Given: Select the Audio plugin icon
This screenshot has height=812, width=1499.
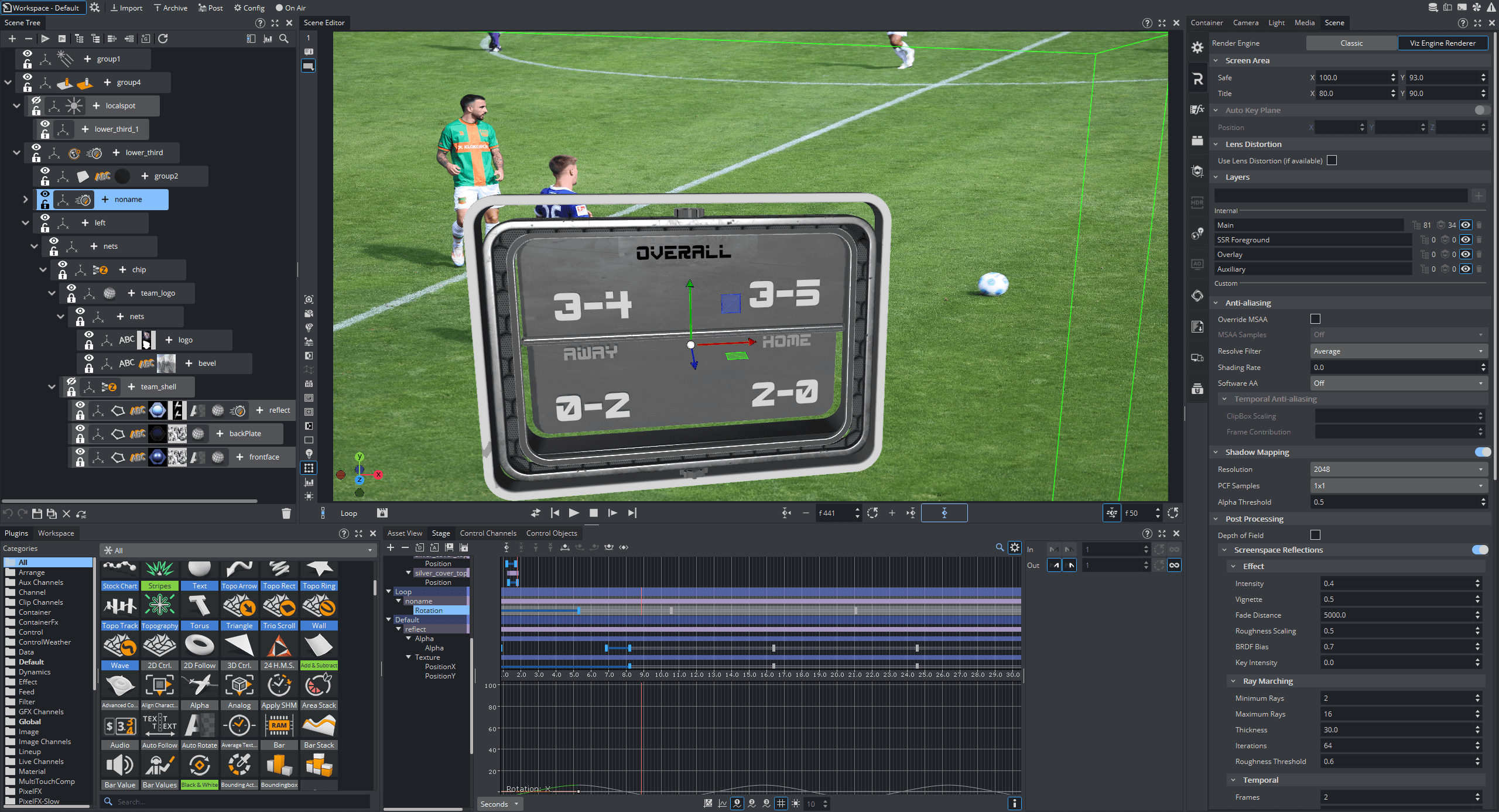Looking at the screenshot, I should (119, 765).
